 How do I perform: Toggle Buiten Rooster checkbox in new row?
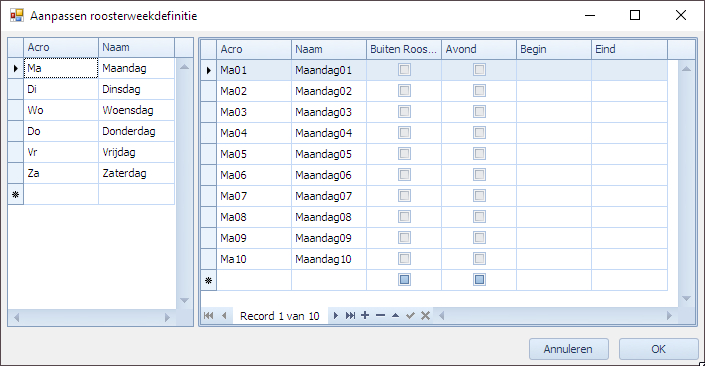point(404,280)
